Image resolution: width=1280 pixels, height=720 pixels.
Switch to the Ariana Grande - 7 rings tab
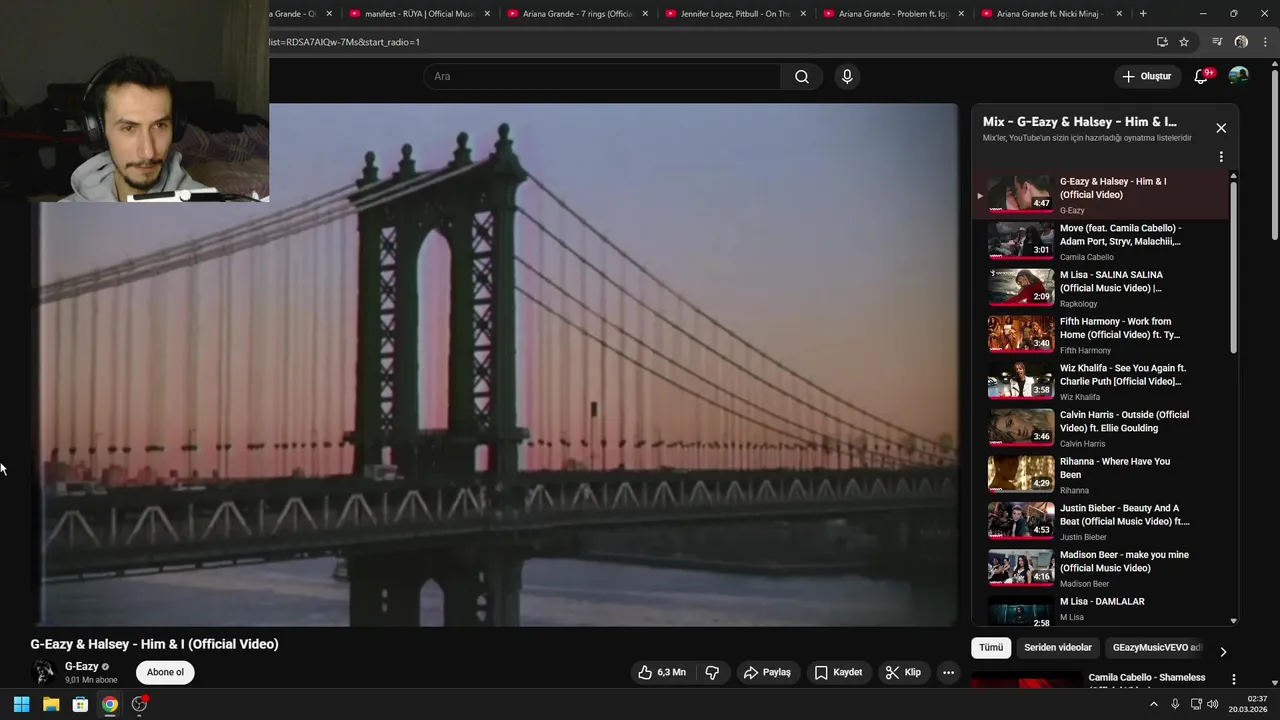point(577,14)
